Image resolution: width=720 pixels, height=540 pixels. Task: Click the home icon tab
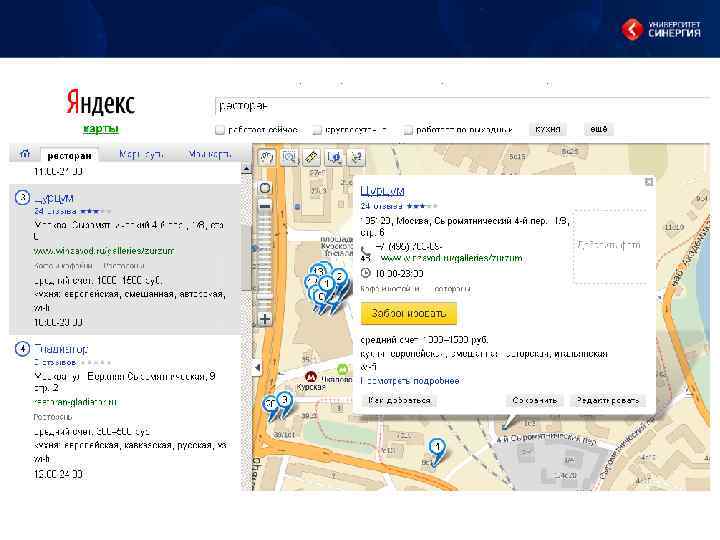[25, 154]
